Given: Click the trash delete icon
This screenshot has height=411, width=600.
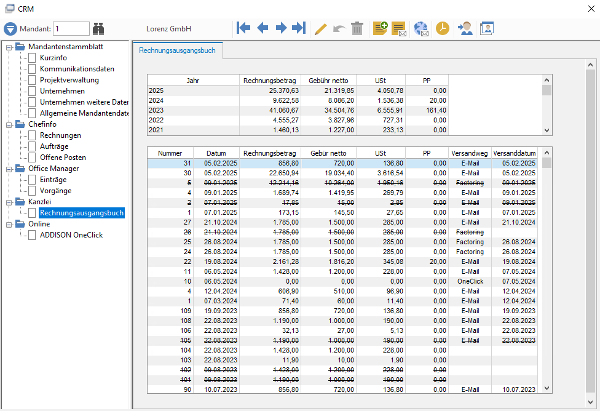Looking at the screenshot, I should click(357, 28).
